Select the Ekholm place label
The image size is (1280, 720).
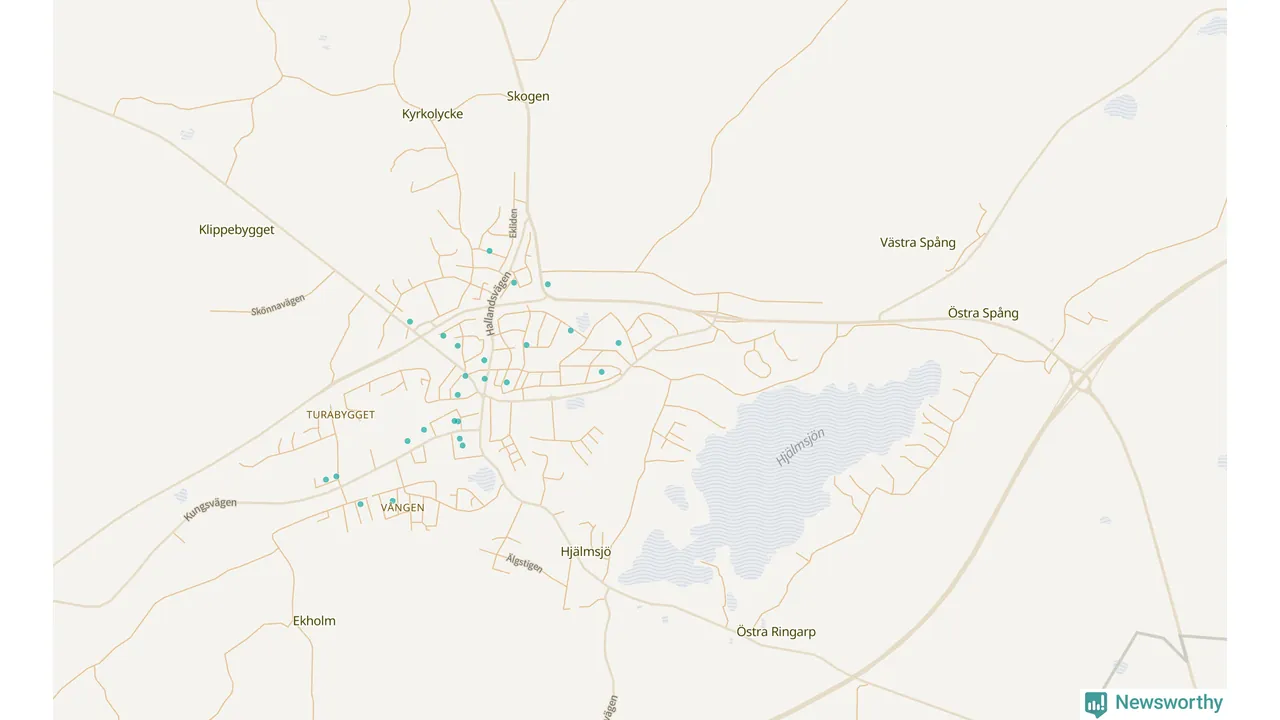(314, 621)
